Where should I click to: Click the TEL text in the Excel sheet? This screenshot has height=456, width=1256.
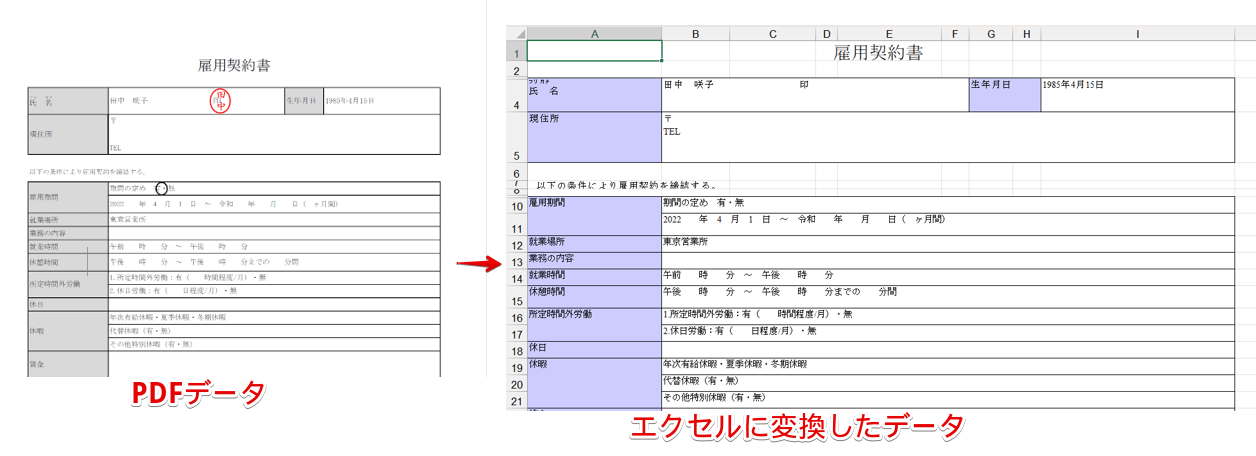[x=671, y=131]
